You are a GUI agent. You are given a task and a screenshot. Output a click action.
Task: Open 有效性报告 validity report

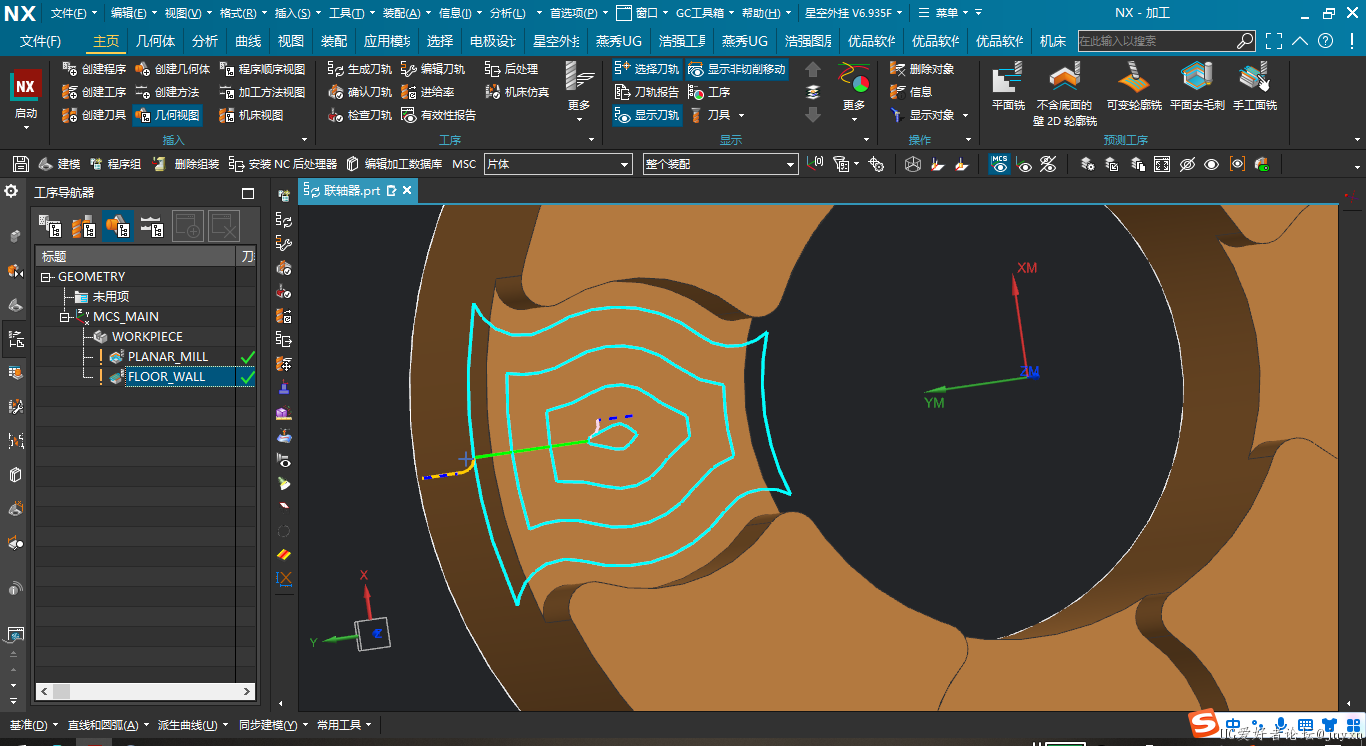pos(438,115)
